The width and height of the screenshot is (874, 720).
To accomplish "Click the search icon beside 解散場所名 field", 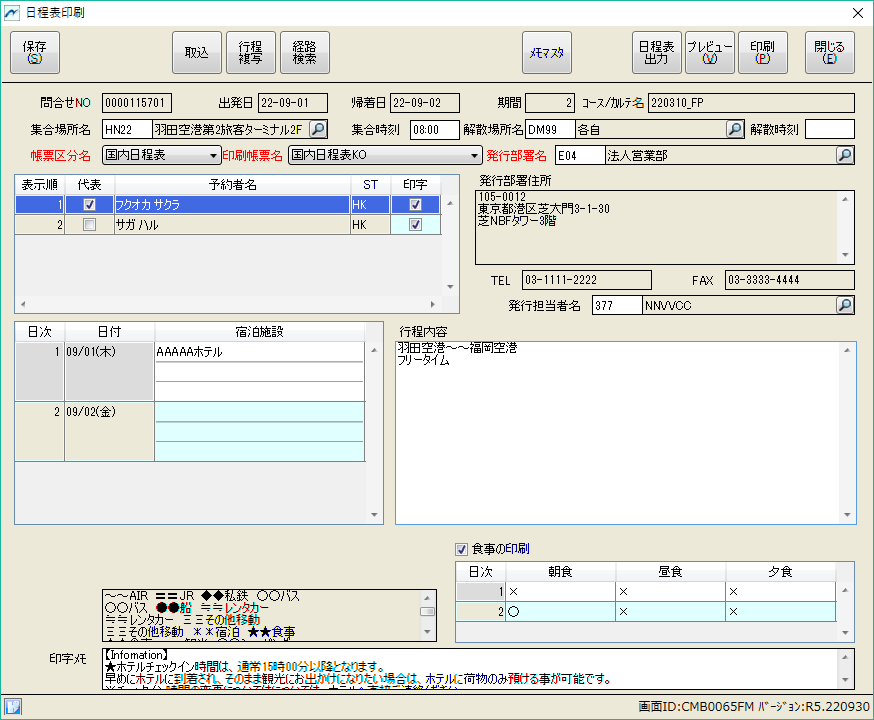I will pyautogui.click(x=735, y=129).
